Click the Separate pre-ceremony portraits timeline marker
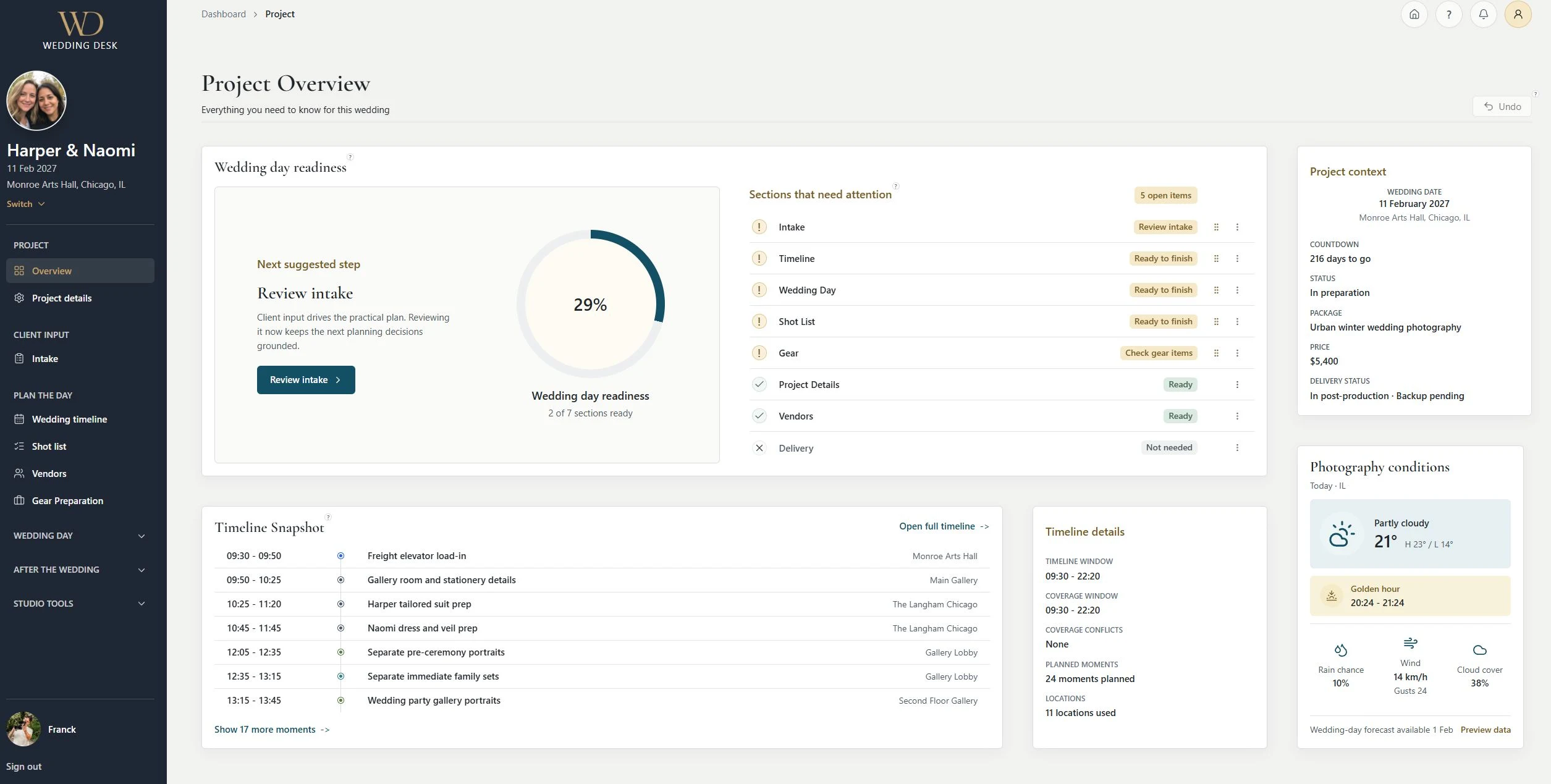1551x784 pixels. [x=340, y=652]
